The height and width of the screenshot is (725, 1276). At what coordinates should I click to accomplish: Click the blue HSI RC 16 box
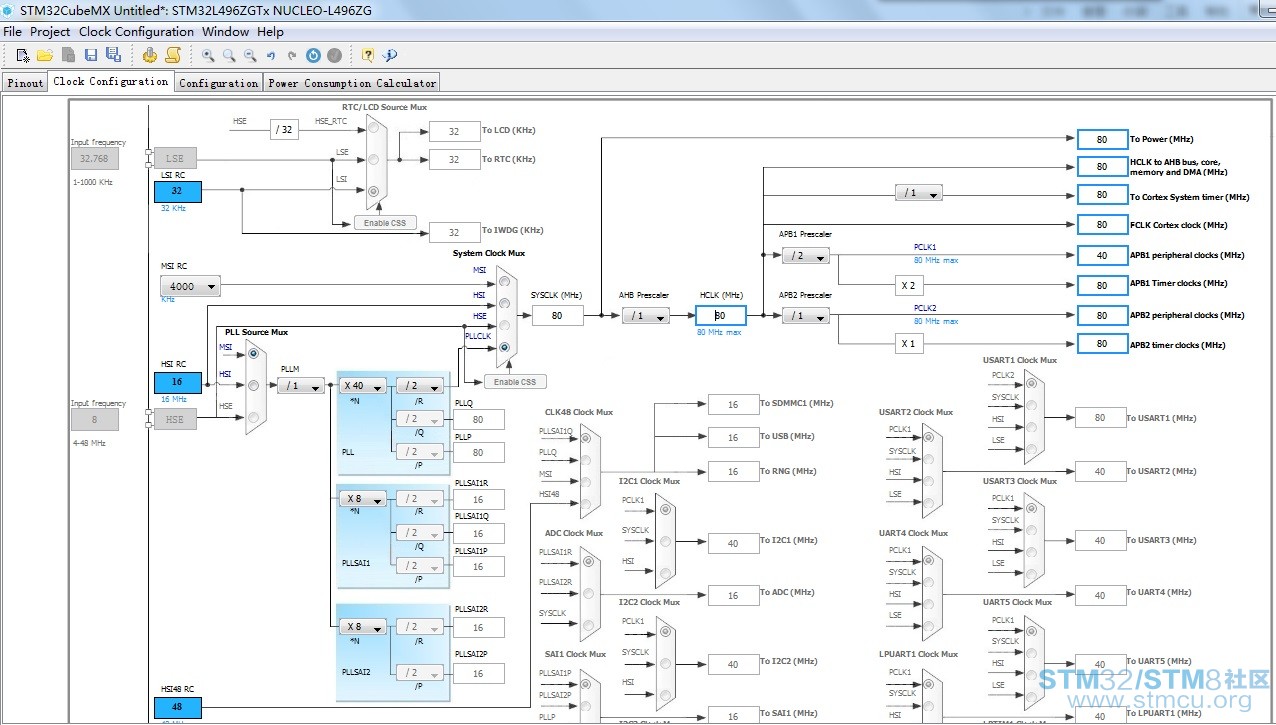[178, 382]
